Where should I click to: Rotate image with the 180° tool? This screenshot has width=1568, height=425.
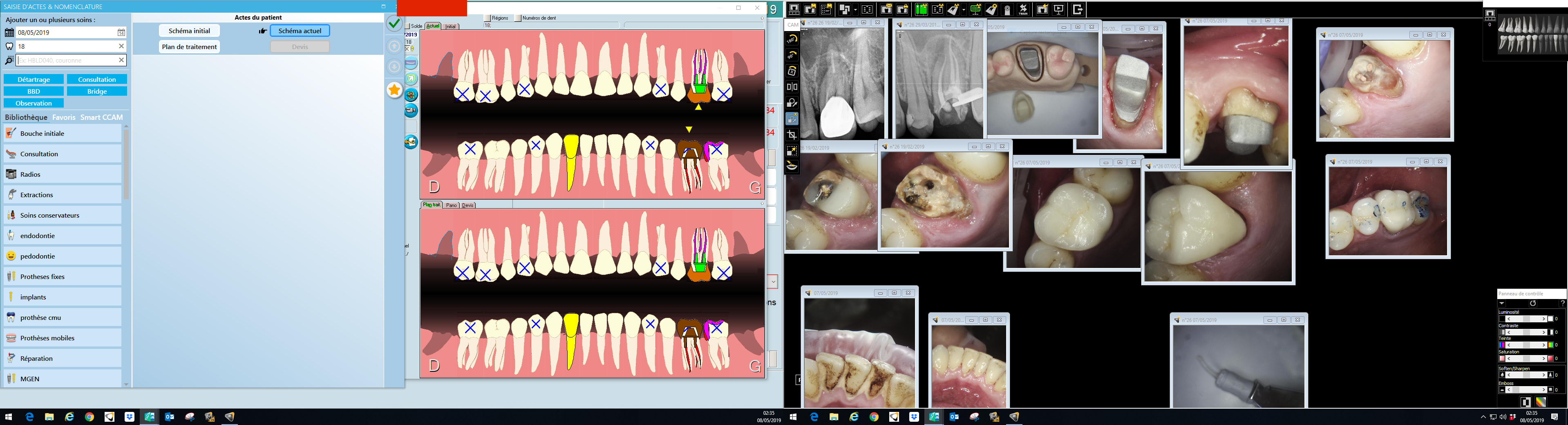(x=792, y=39)
